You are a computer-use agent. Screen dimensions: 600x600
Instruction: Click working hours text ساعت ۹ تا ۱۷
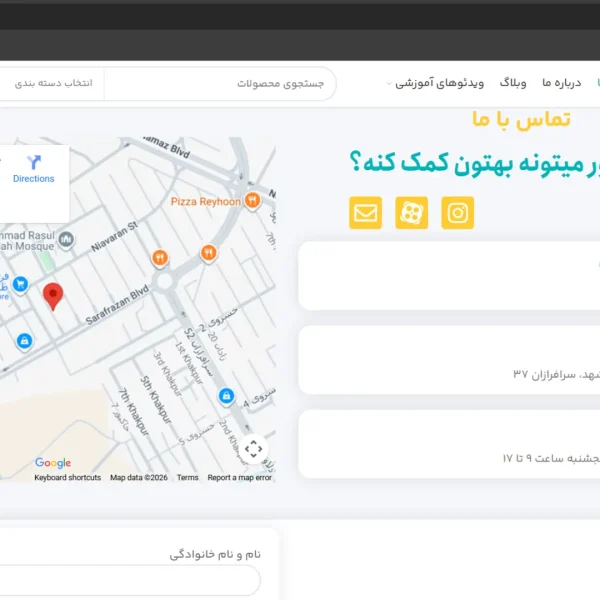pos(535,458)
